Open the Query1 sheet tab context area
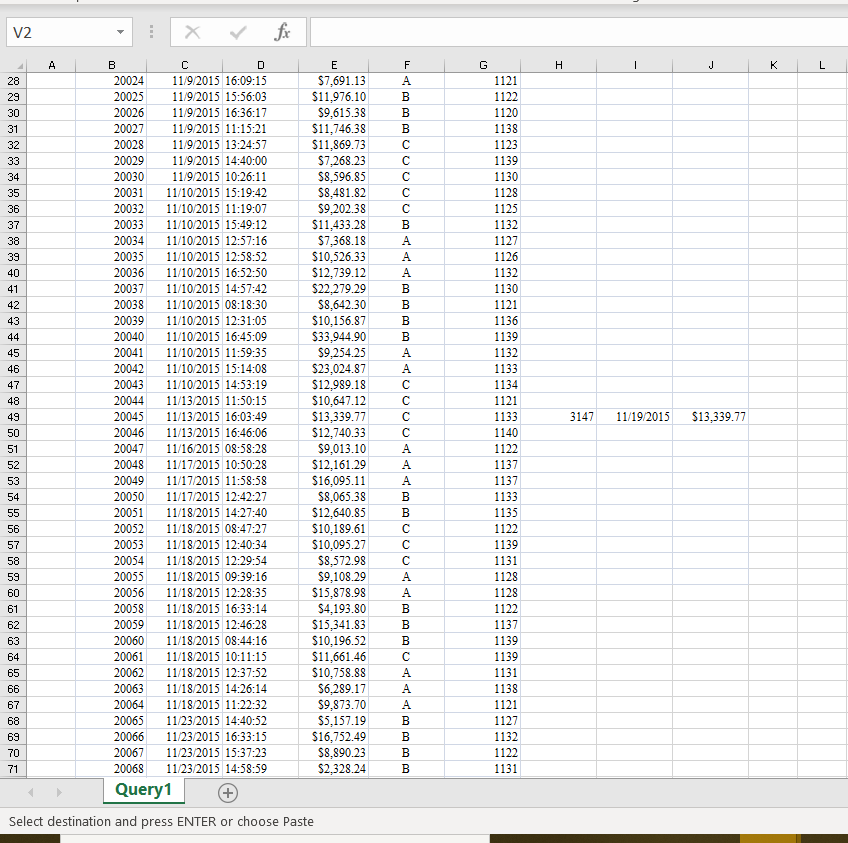848x843 pixels. pyautogui.click(x=143, y=789)
